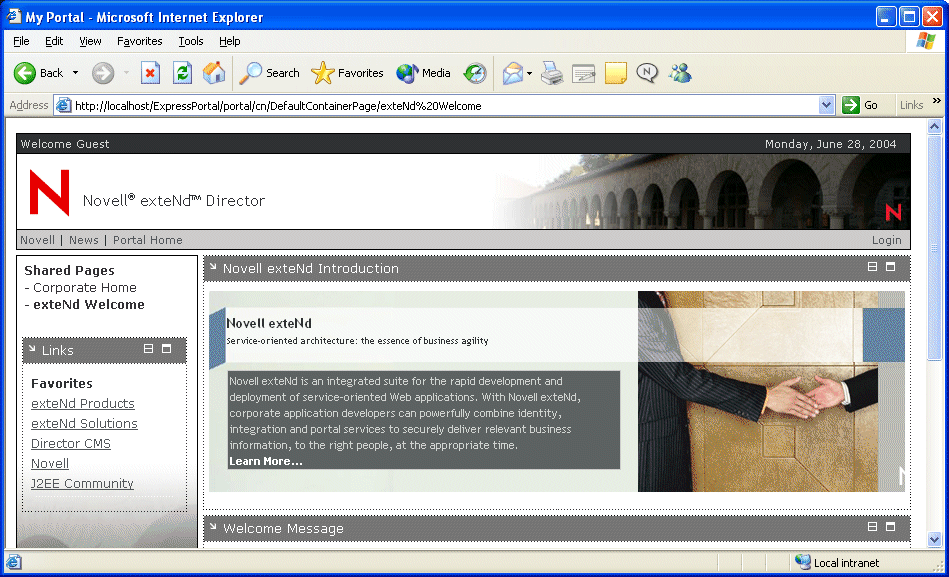Open the File menu
The height and width of the screenshot is (577, 949).
(x=21, y=41)
